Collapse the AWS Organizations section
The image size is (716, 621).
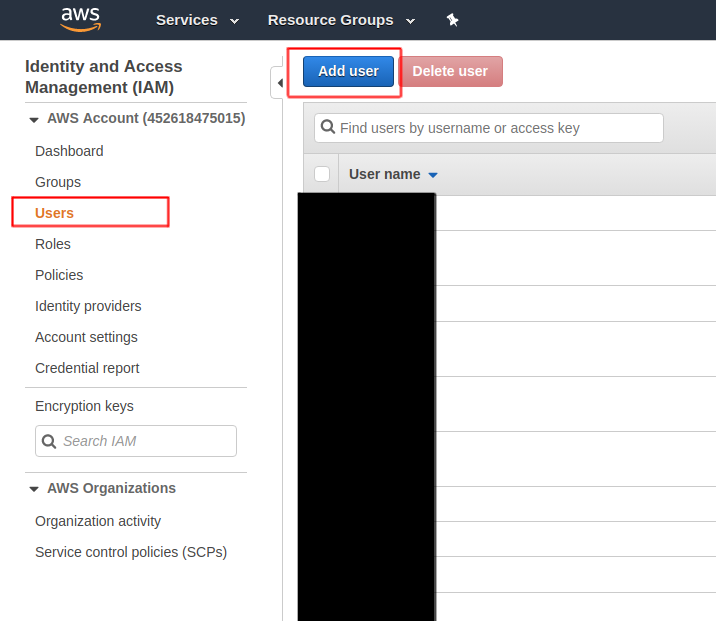34,489
